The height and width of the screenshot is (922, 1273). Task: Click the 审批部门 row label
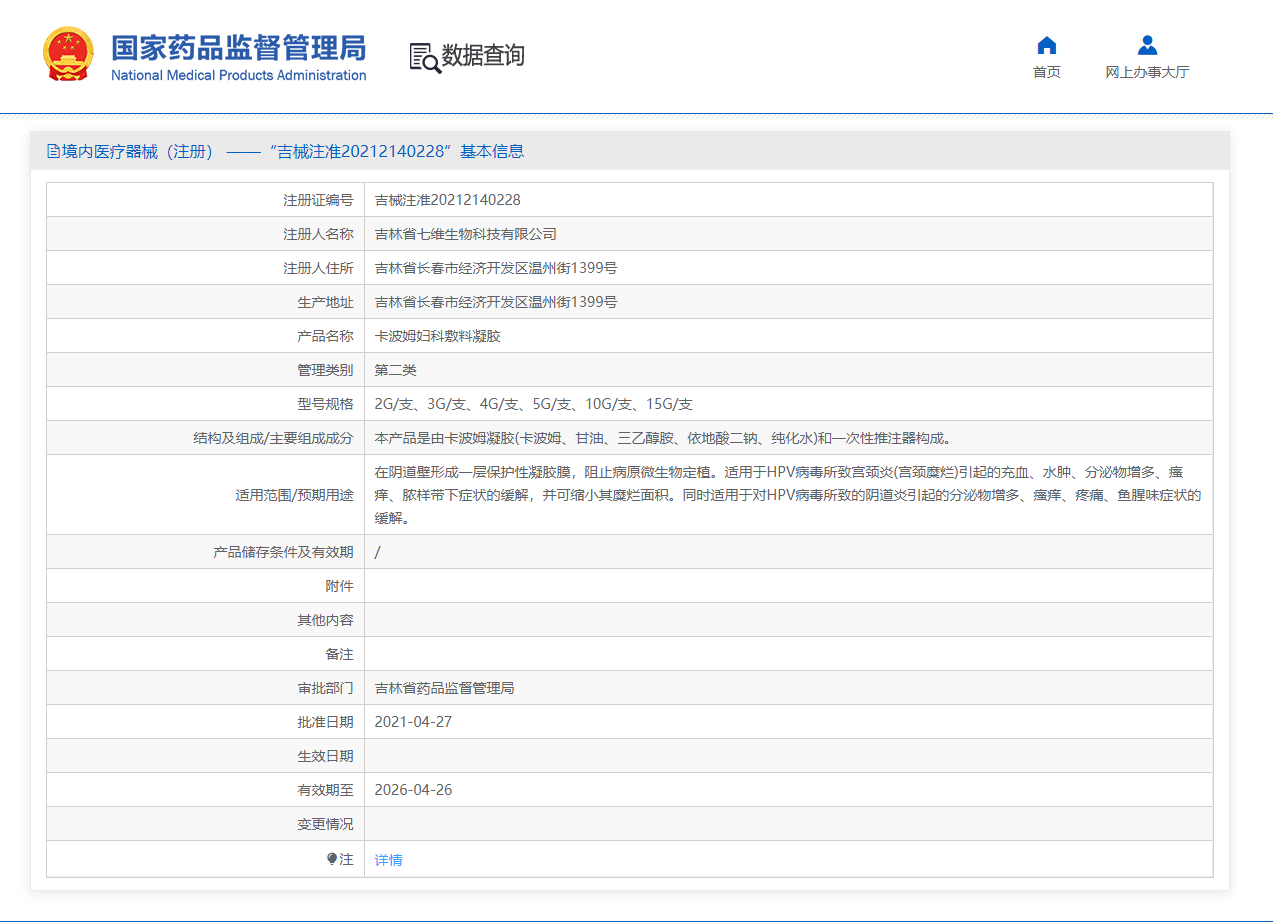click(325, 688)
